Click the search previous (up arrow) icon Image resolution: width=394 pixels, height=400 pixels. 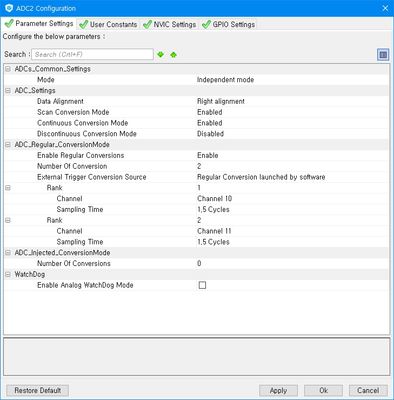point(173,54)
